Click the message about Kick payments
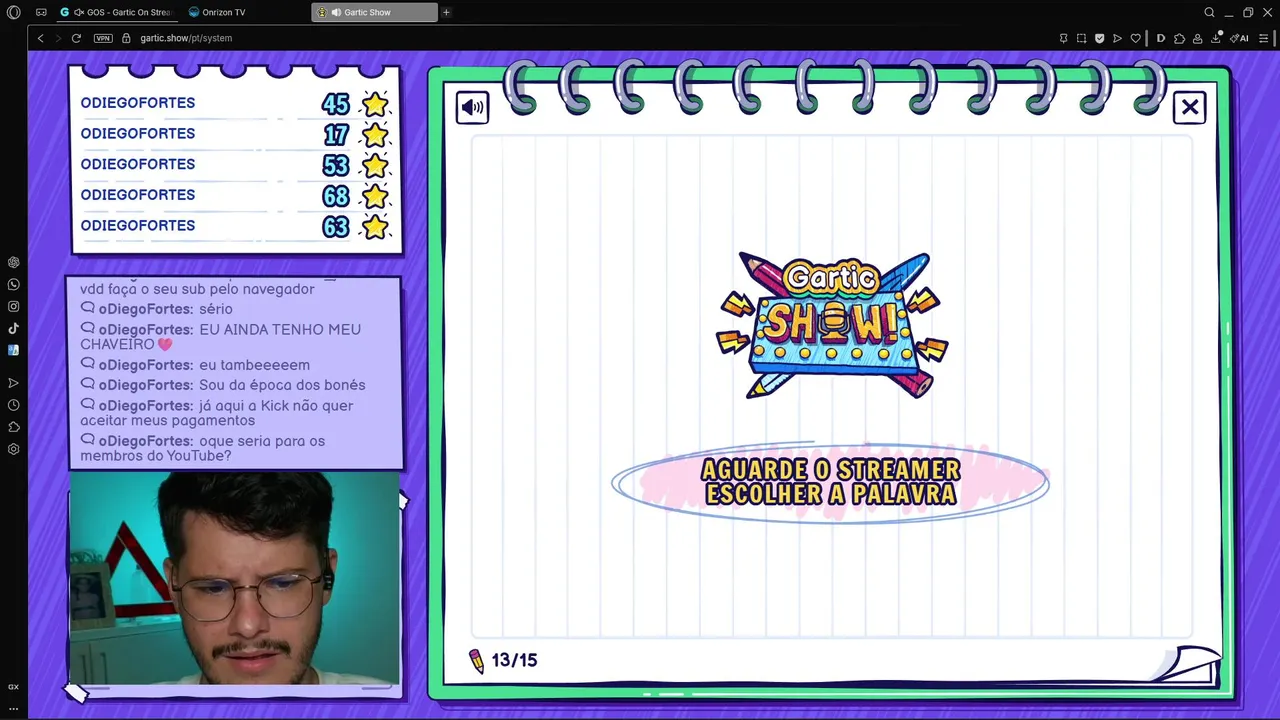The image size is (1280, 720). point(217,413)
